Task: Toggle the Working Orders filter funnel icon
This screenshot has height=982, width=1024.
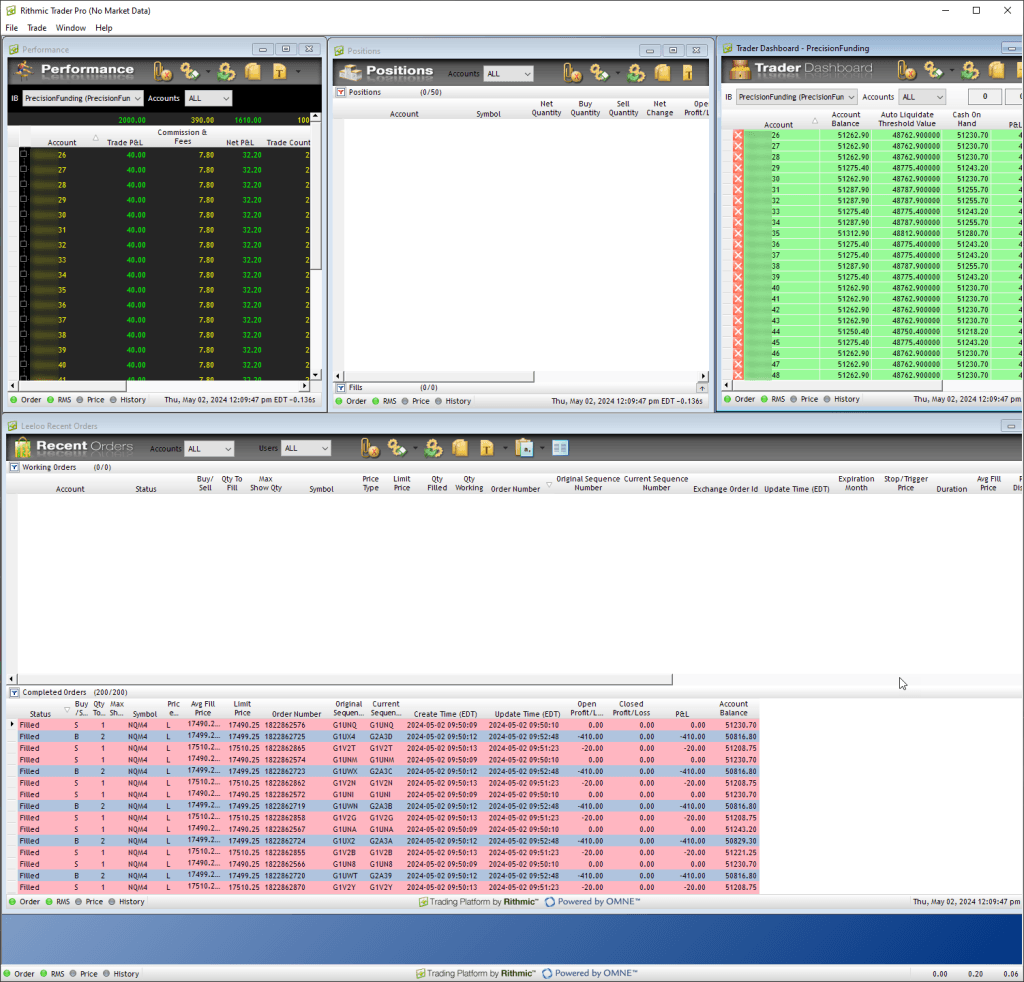Action: coord(14,467)
